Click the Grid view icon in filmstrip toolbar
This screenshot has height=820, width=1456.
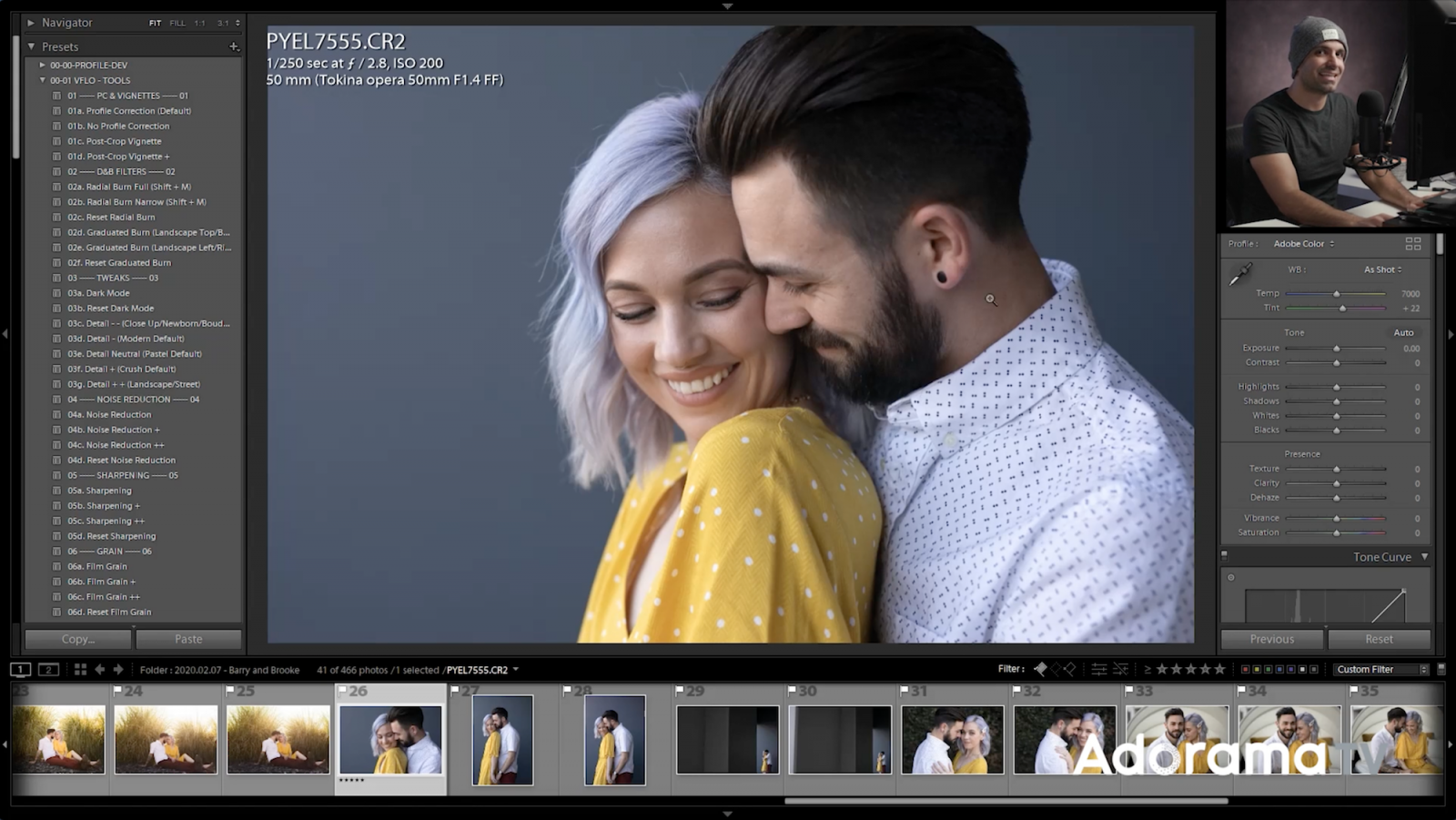[x=80, y=669]
